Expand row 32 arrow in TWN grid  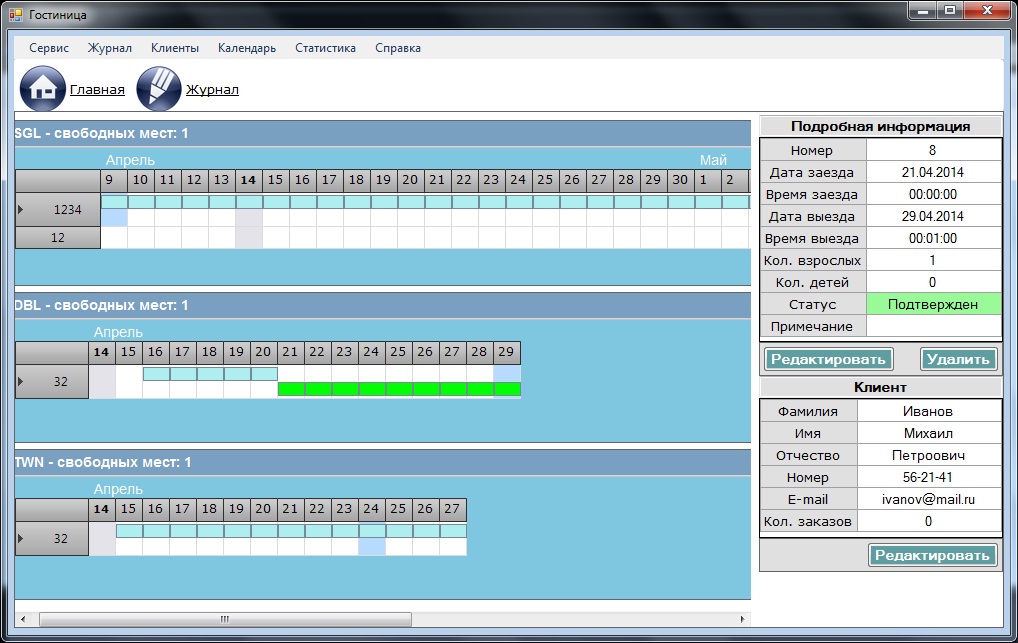click(x=20, y=538)
